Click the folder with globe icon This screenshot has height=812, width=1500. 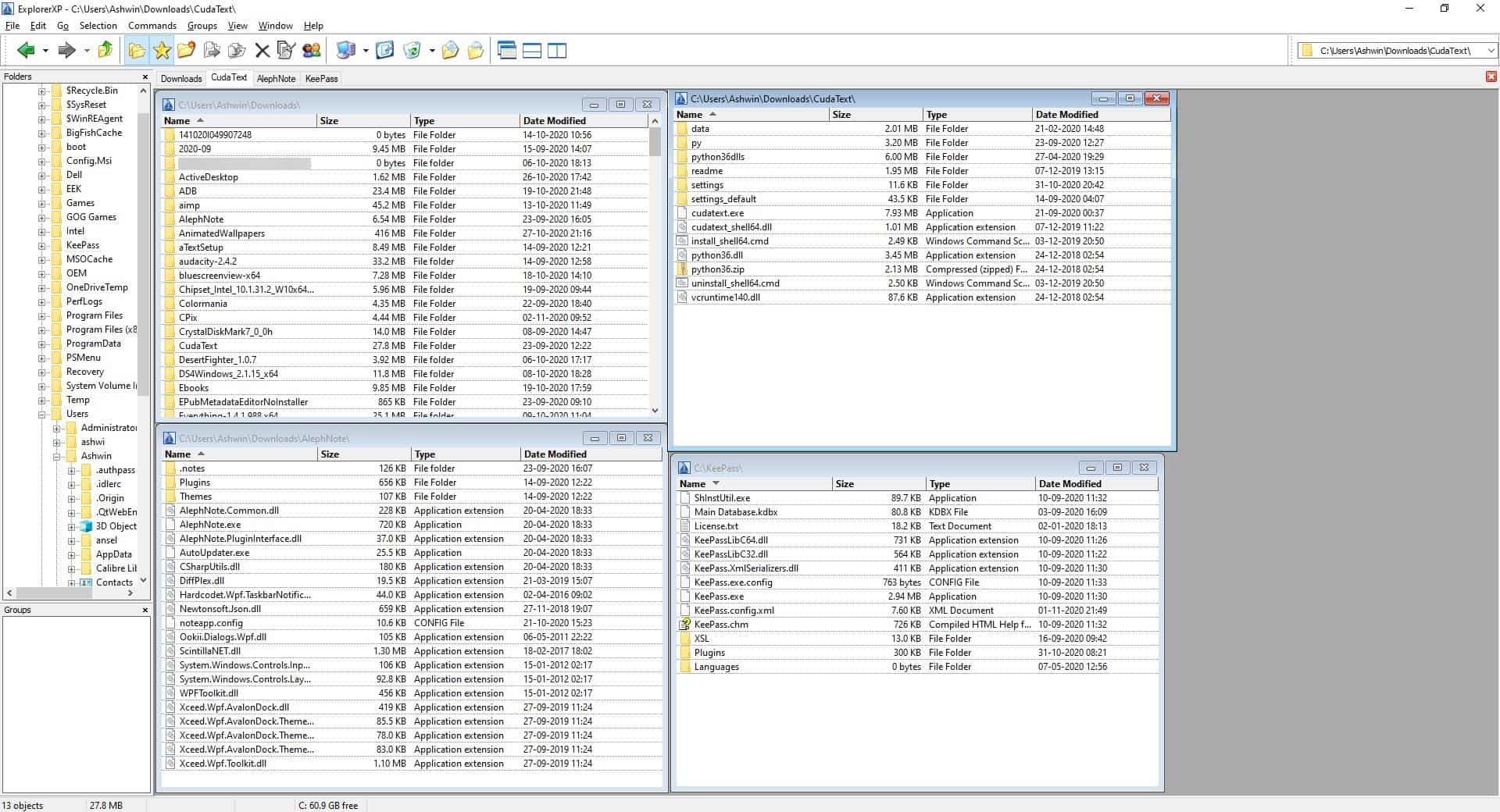coord(450,51)
